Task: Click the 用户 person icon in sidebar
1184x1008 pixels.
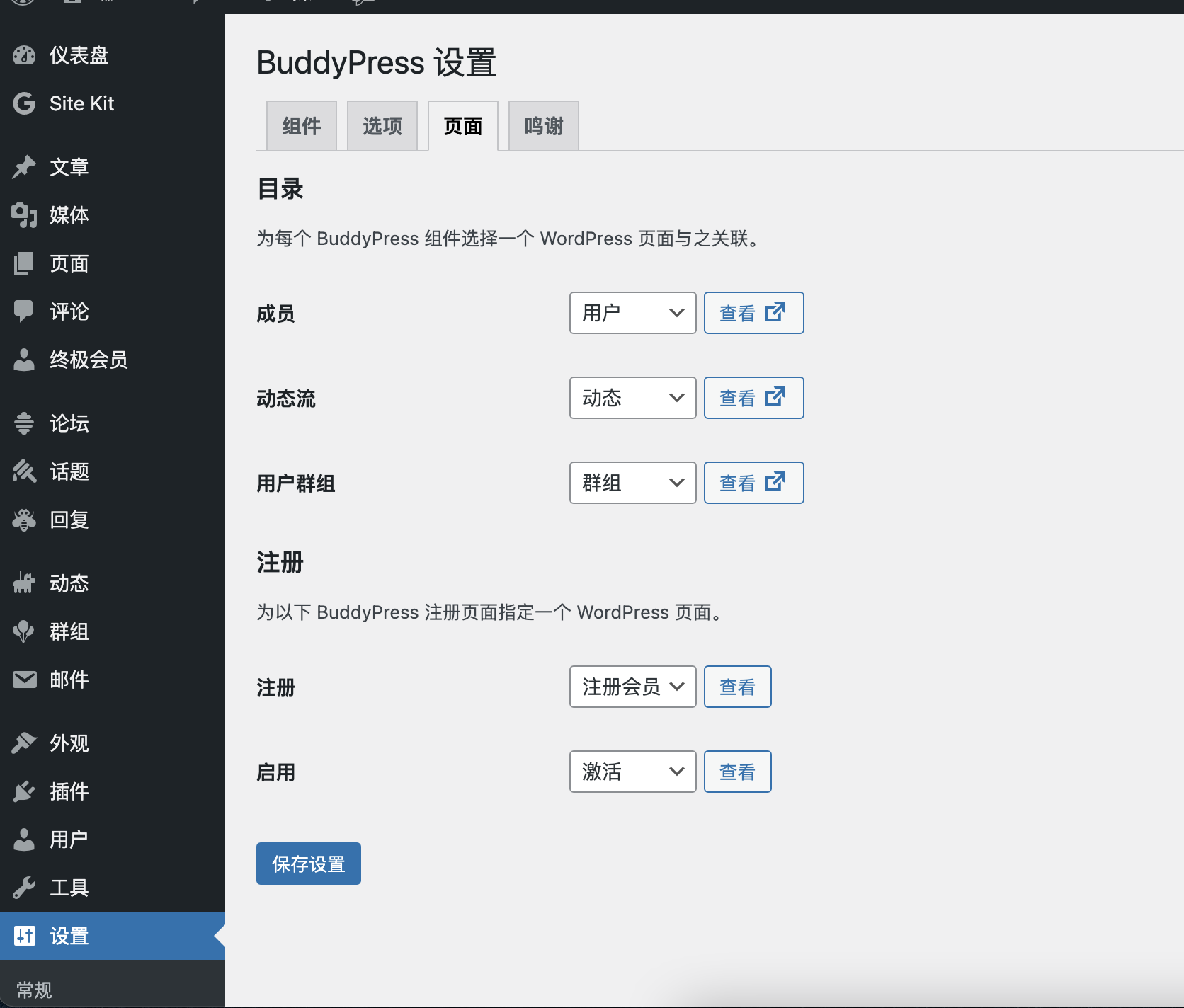Action: pyautogui.click(x=24, y=840)
